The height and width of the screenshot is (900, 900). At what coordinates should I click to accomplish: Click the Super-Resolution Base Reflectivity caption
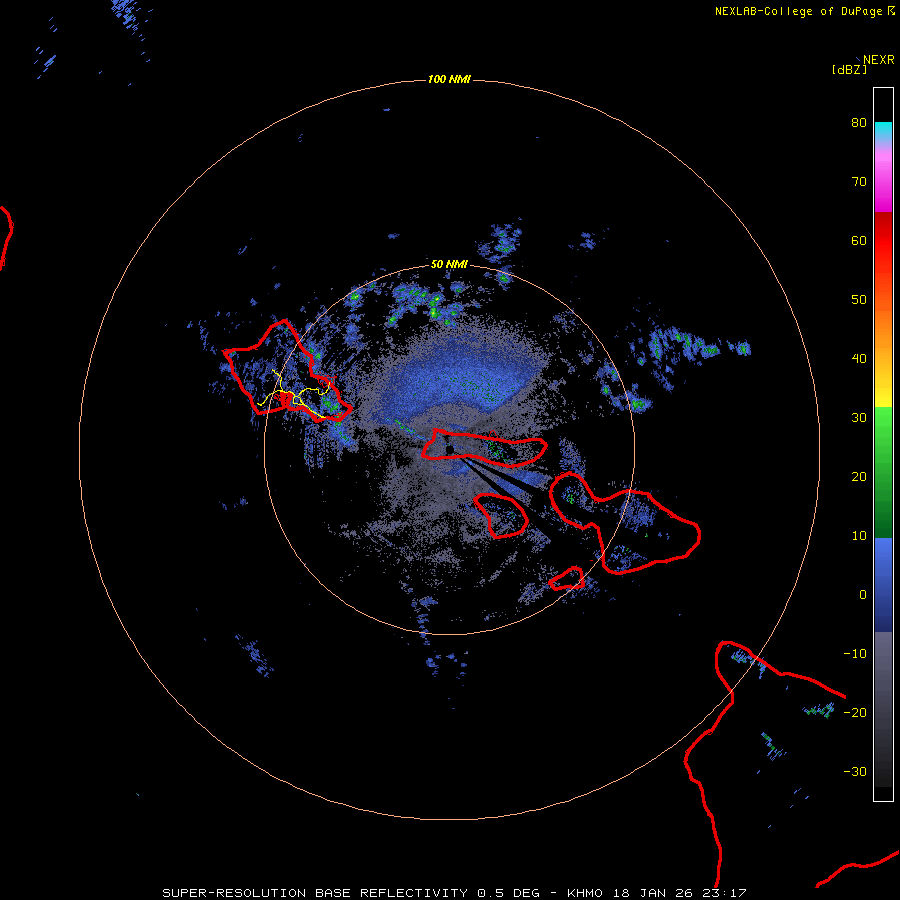point(454,893)
